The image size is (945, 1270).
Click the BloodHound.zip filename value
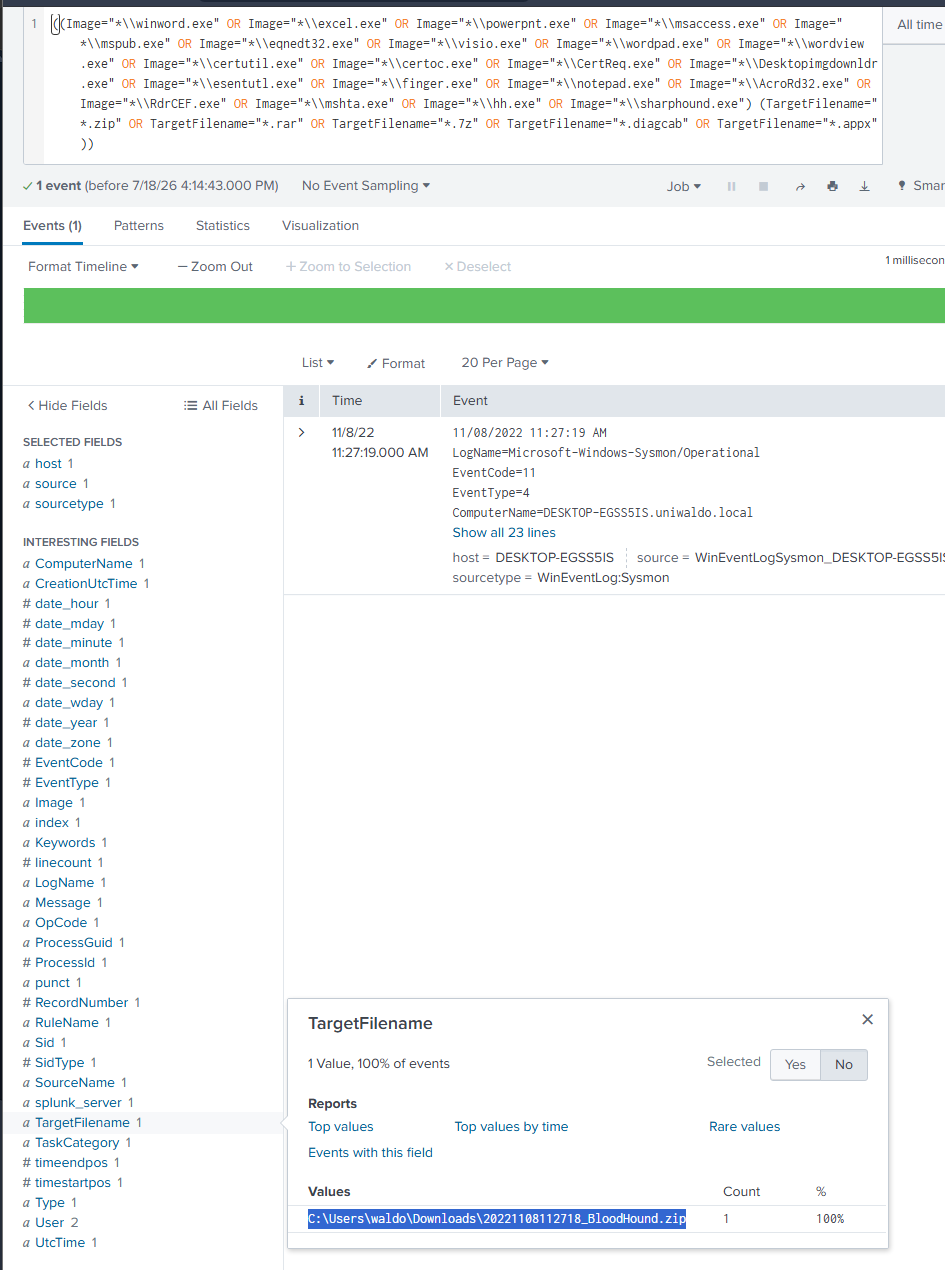(x=497, y=1219)
